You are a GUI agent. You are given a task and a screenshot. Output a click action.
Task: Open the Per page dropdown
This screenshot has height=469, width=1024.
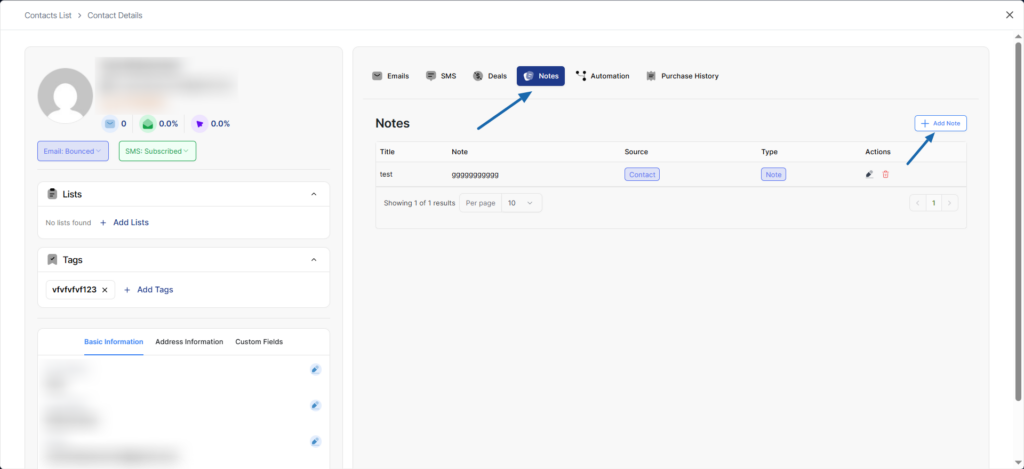[x=520, y=202]
